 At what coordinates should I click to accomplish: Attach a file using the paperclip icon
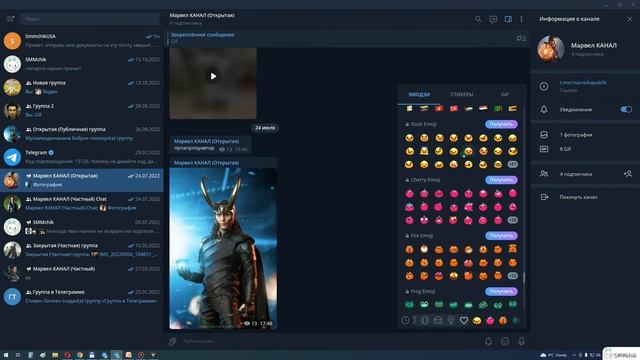(173, 341)
